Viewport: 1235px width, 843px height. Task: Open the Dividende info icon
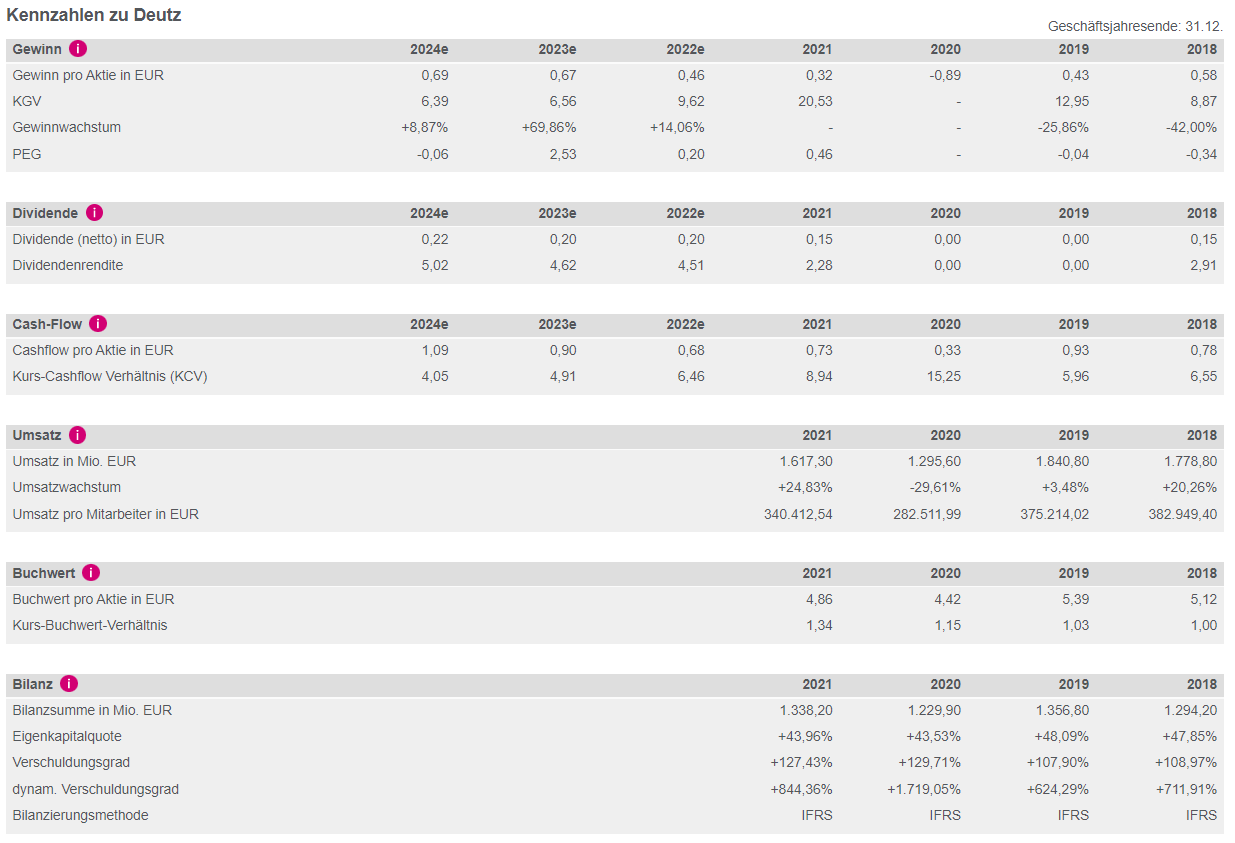(94, 213)
